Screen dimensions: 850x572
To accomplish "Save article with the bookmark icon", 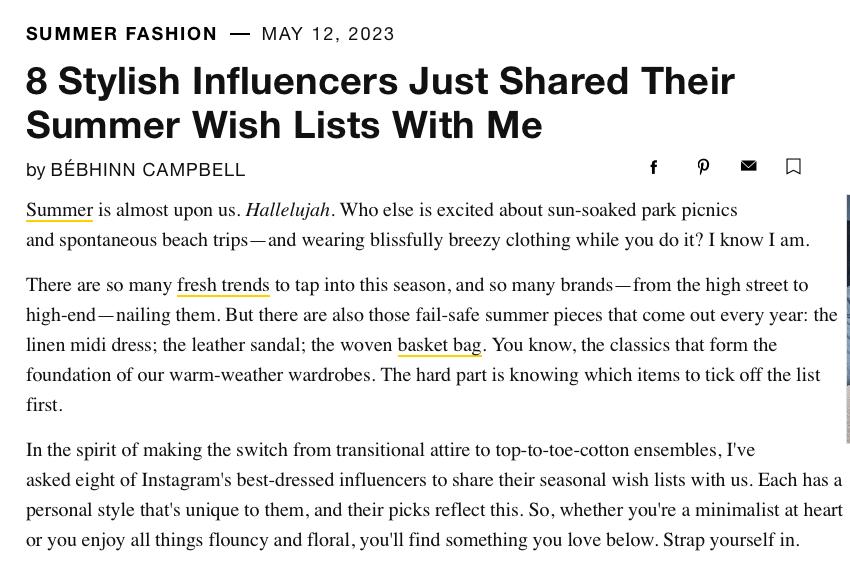I will [x=793, y=167].
